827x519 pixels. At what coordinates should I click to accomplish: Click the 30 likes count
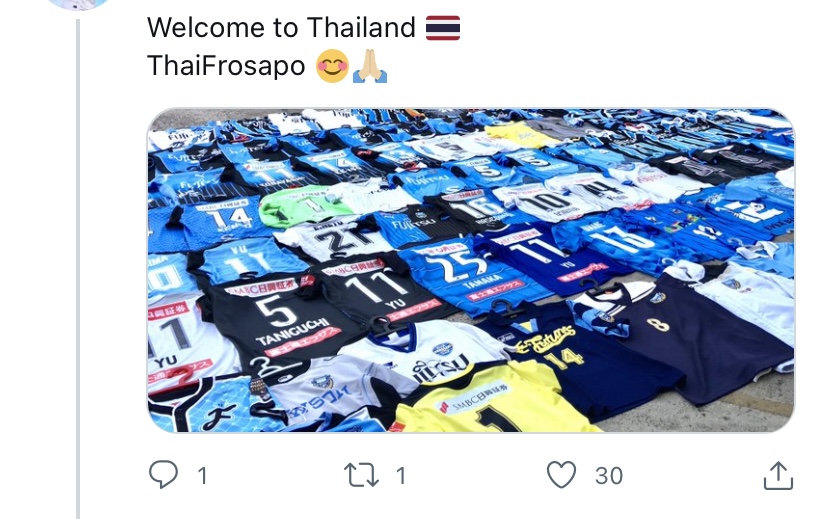609,476
